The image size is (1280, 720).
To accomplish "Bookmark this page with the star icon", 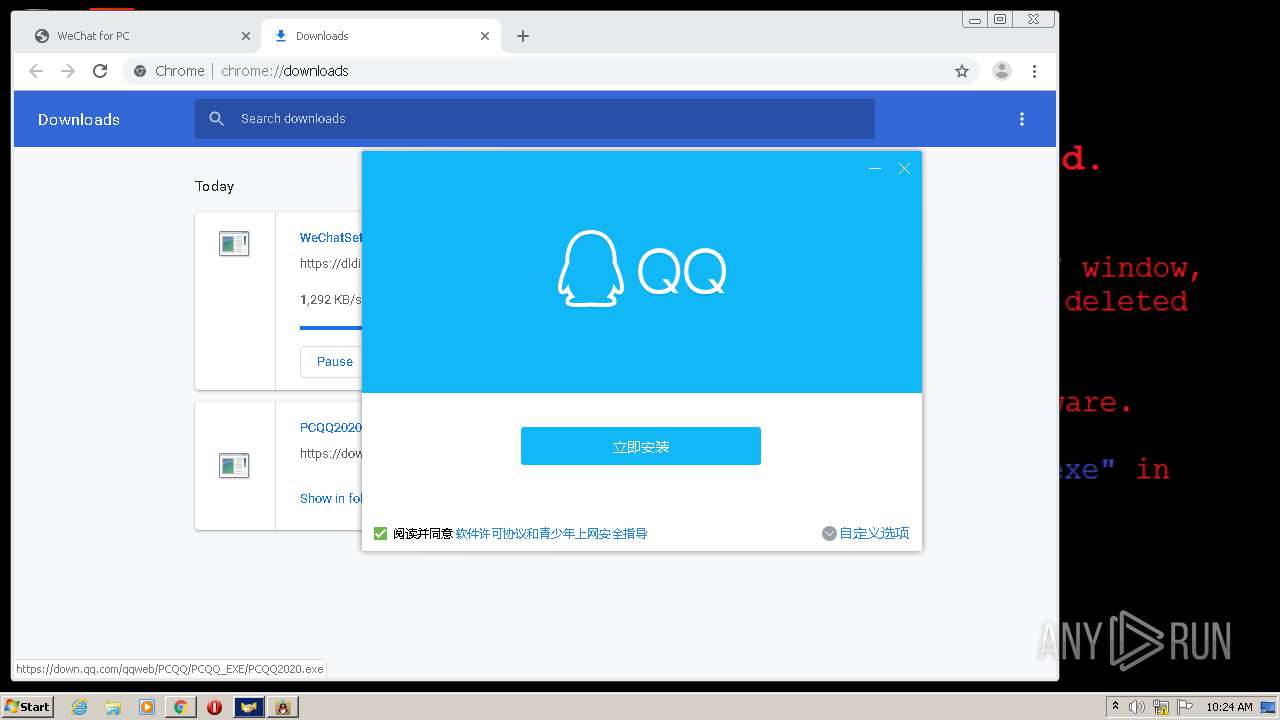I will pos(962,71).
